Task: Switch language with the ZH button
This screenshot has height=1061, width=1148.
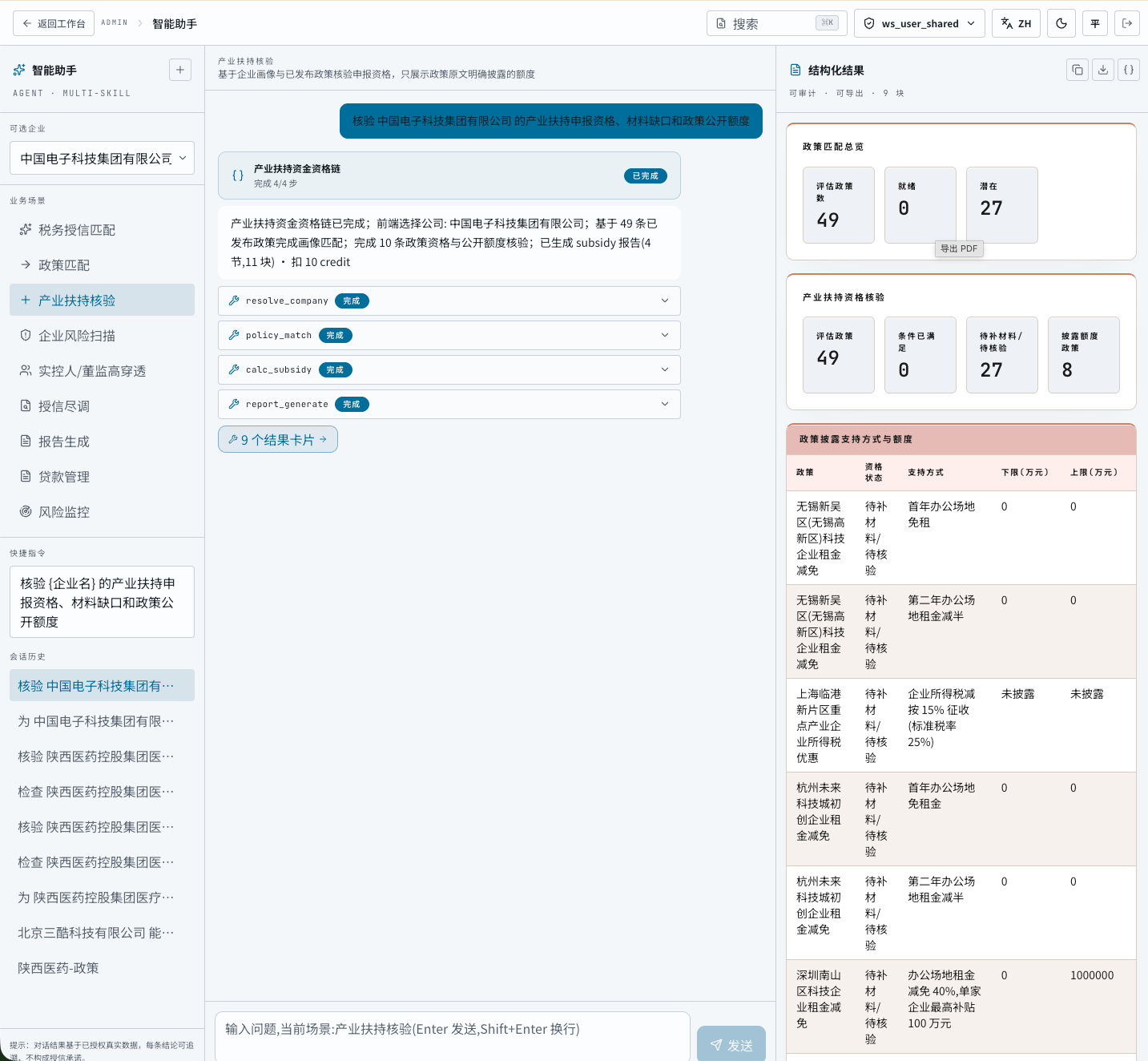Action: 1017,23
